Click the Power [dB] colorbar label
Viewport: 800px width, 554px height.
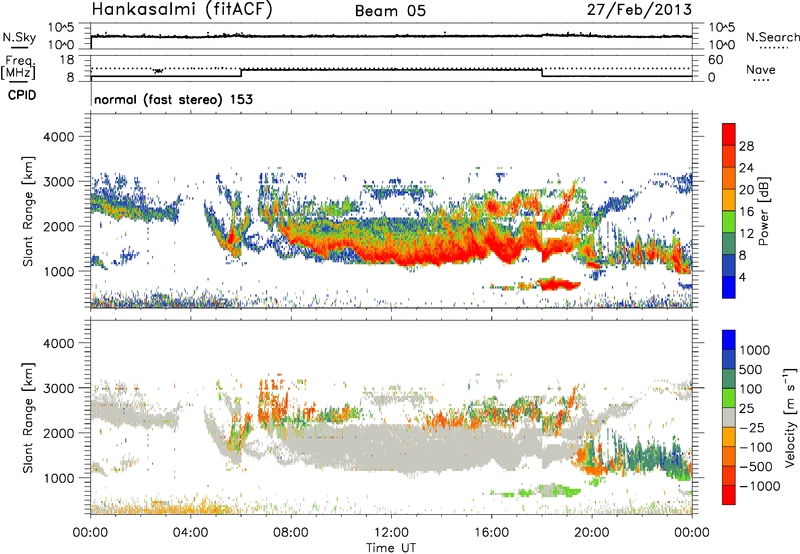click(764, 211)
